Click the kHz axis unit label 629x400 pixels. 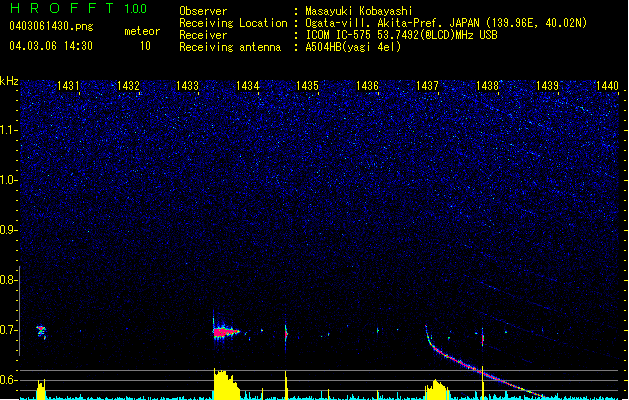(x=9, y=81)
